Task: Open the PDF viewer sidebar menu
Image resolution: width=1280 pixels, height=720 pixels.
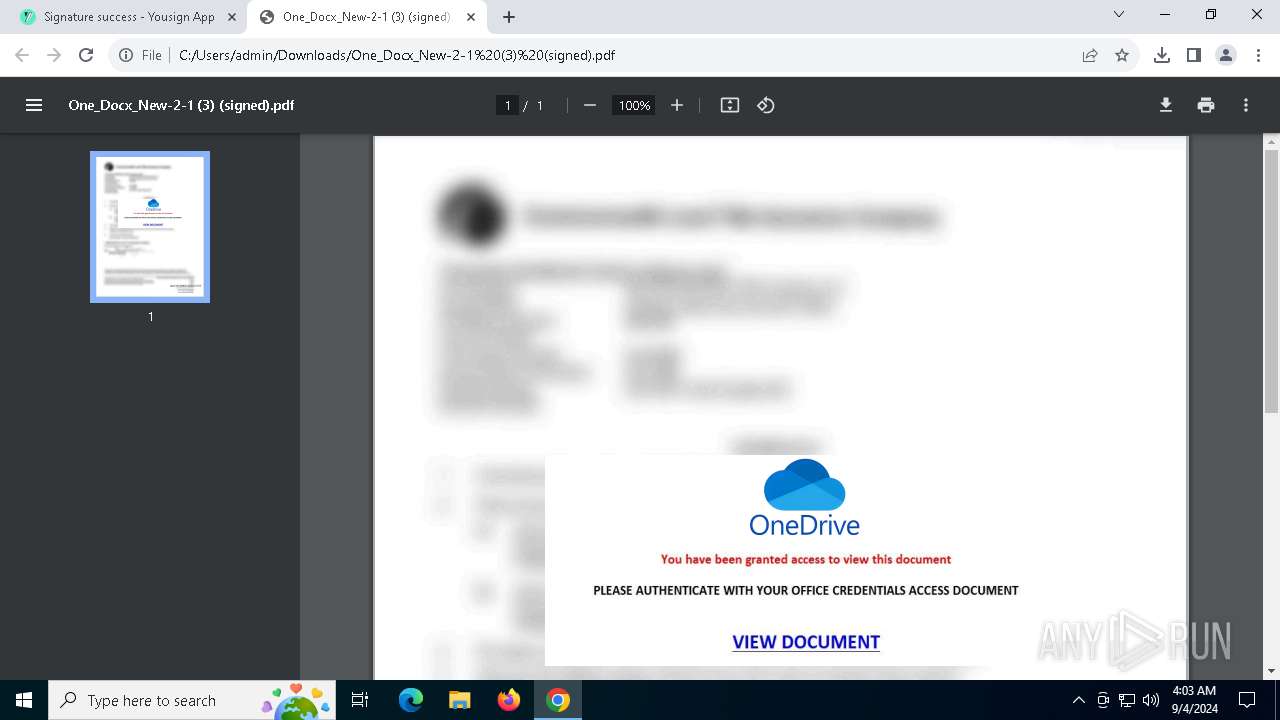Action: pyautogui.click(x=34, y=105)
